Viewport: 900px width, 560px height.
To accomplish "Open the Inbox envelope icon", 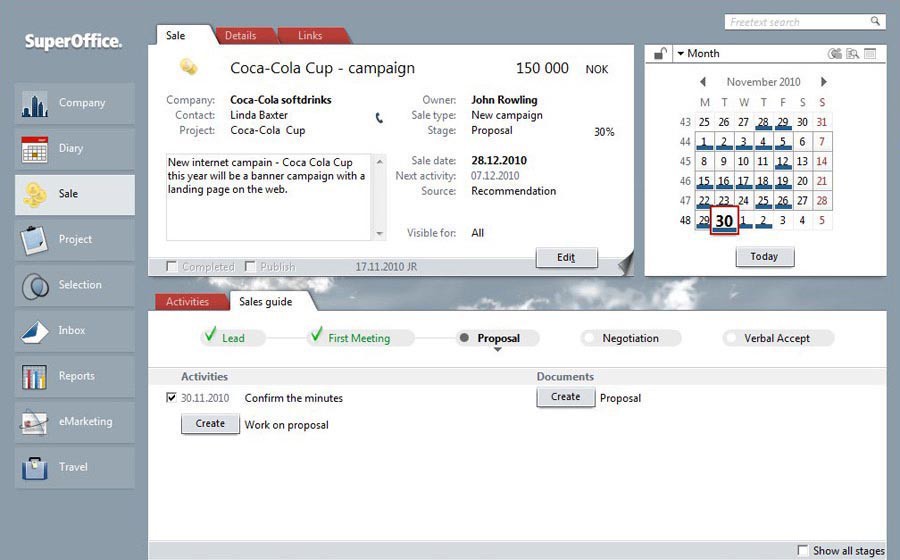I will (x=34, y=331).
